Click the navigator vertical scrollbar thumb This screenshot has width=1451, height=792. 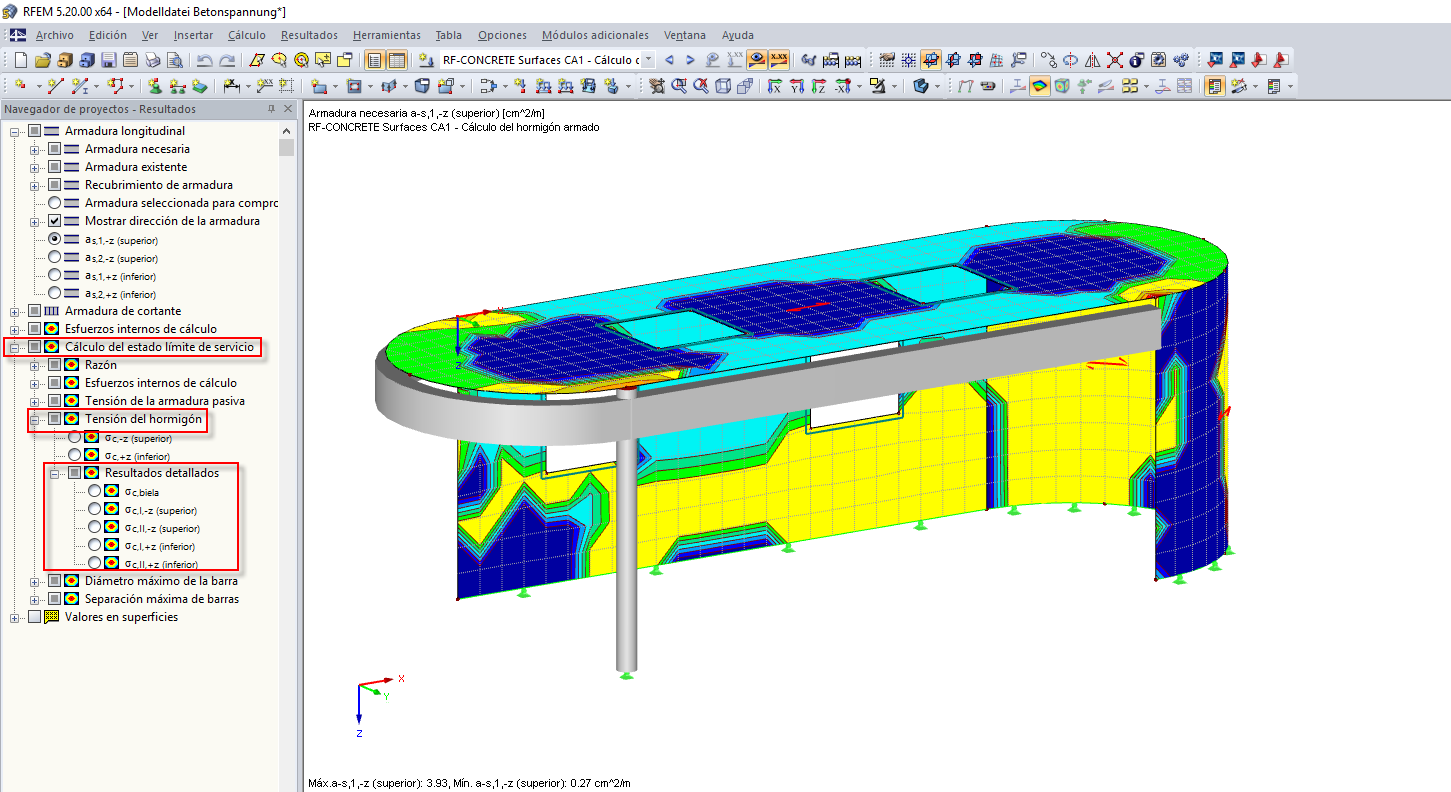(286, 148)
